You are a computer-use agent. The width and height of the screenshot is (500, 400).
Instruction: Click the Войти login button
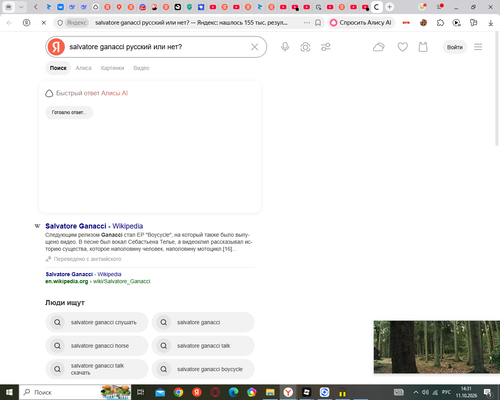(455, 47)
